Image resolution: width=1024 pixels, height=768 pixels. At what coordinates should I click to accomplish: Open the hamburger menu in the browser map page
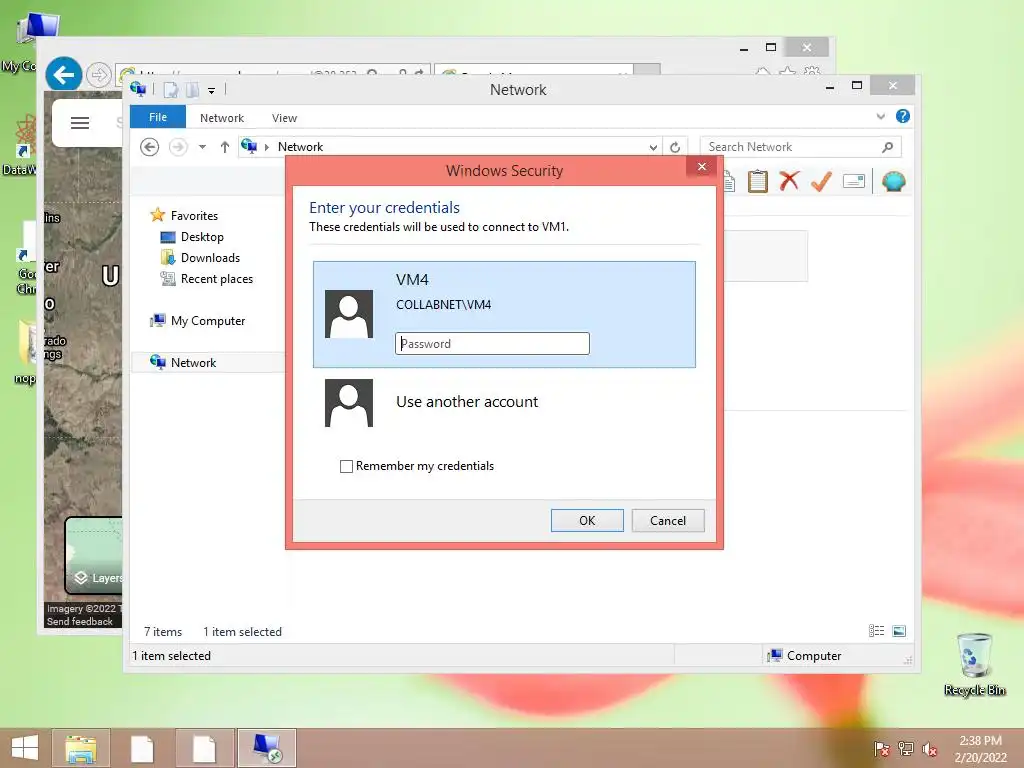[x=80, y=123]
